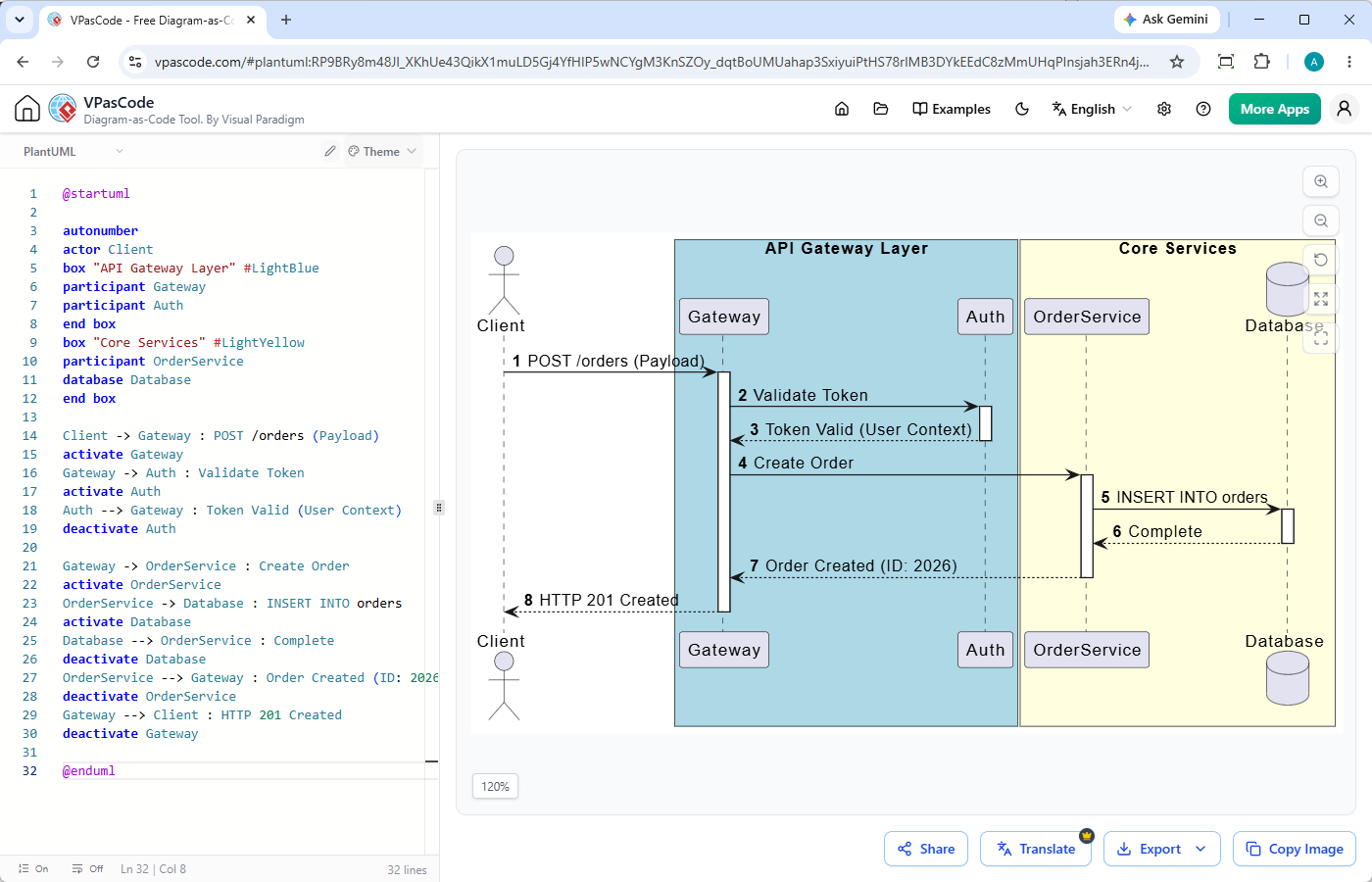This screenshot has width=1372, height=882.
Task: Fit diagram to view with expand arrows
Action: tap(1321, 299)
